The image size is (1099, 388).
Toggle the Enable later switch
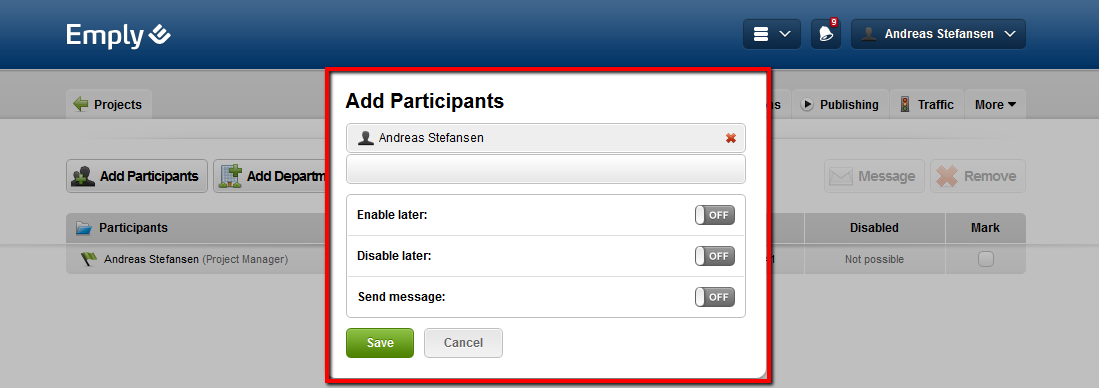point(715,215)
